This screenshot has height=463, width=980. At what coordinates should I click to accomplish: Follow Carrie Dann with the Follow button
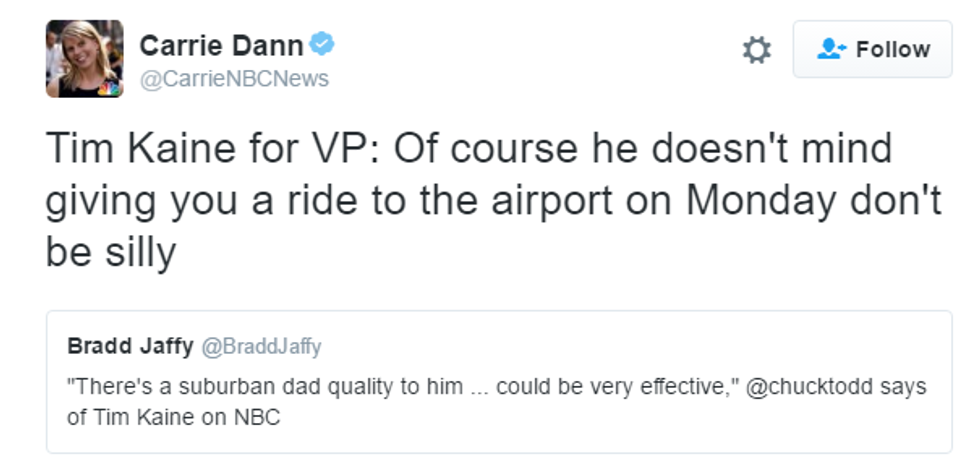[x=872, y=49]
